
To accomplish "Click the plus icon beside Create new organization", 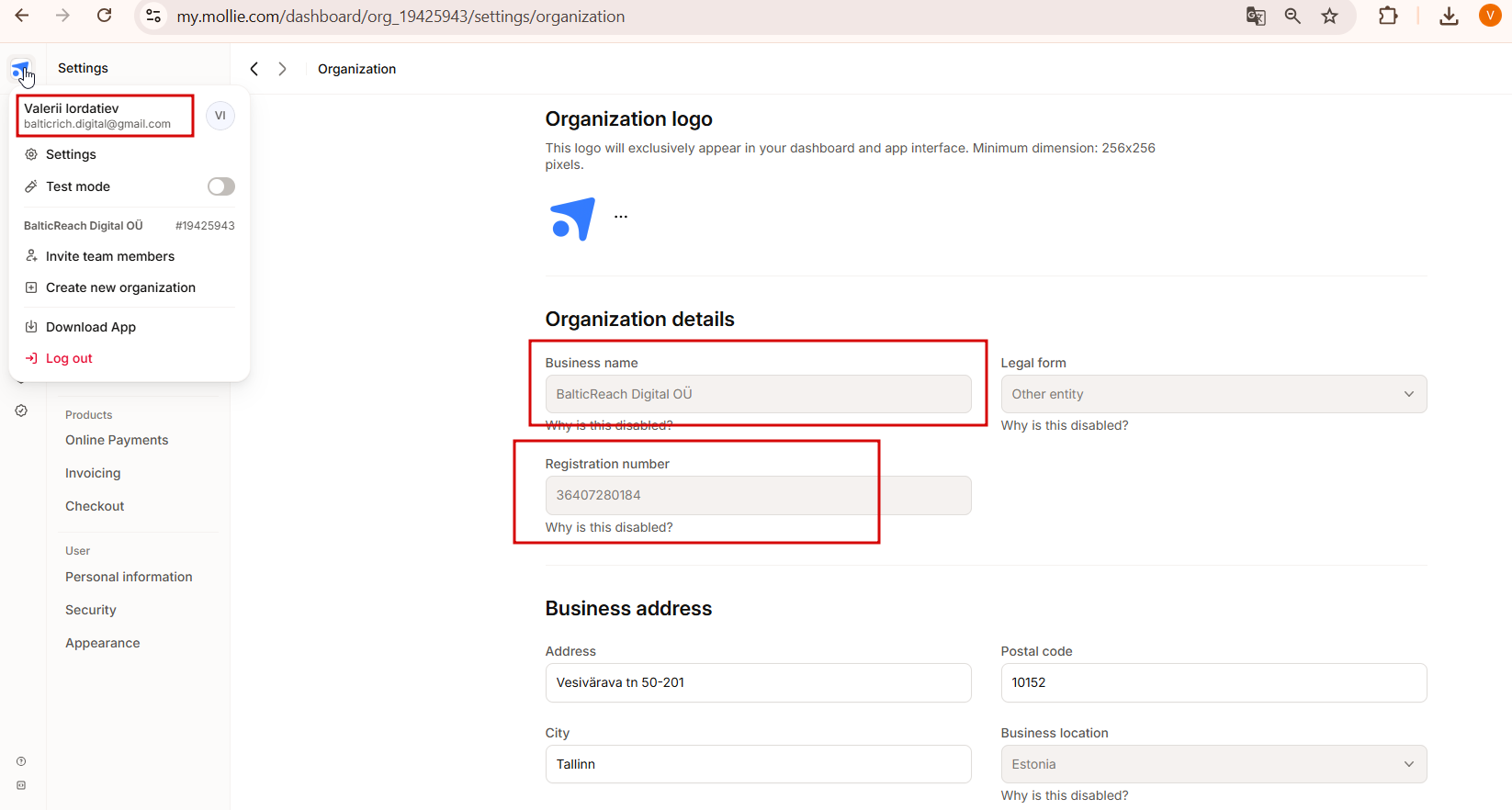I will [x=31, y=287].
